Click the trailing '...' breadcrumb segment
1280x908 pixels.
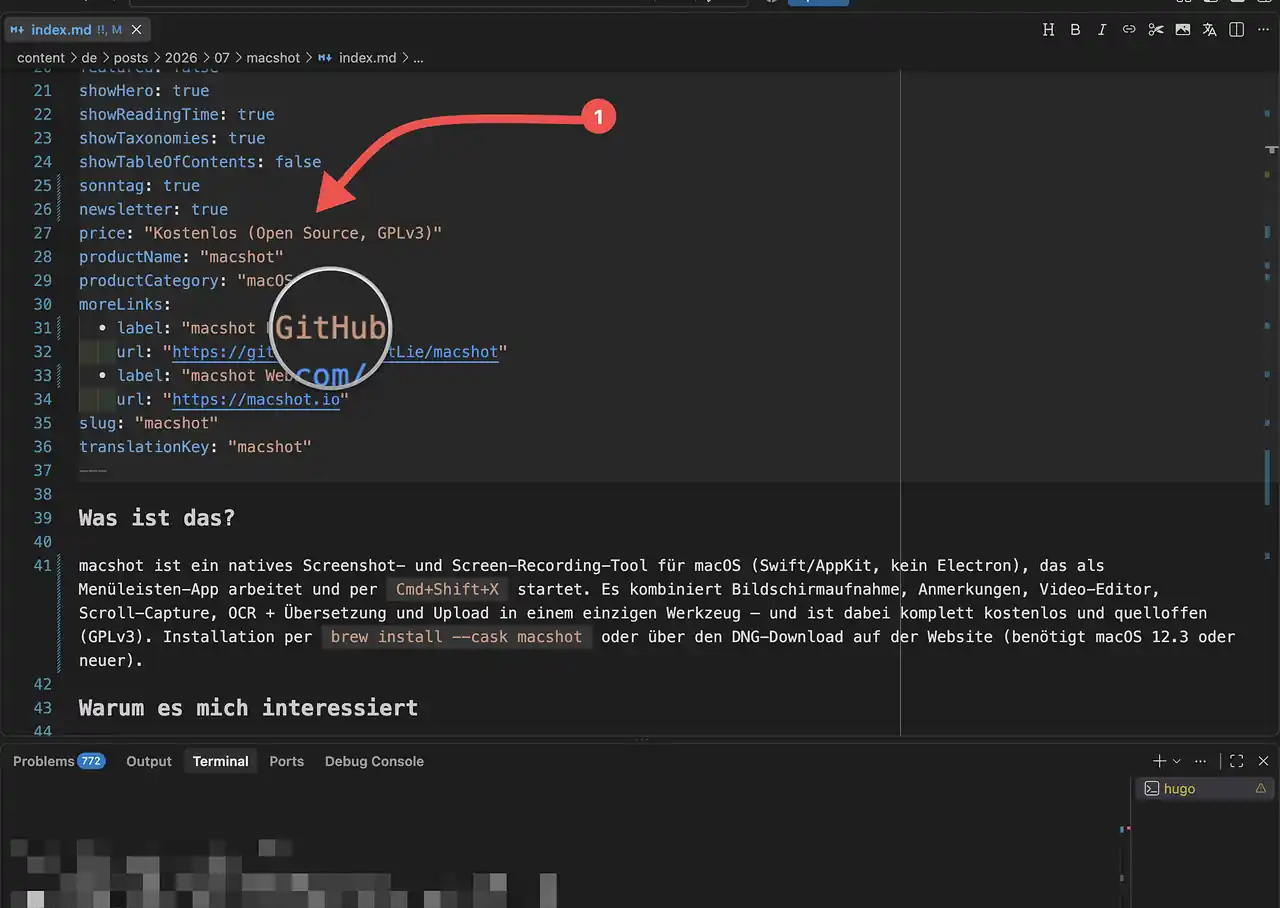click(418, 58)
